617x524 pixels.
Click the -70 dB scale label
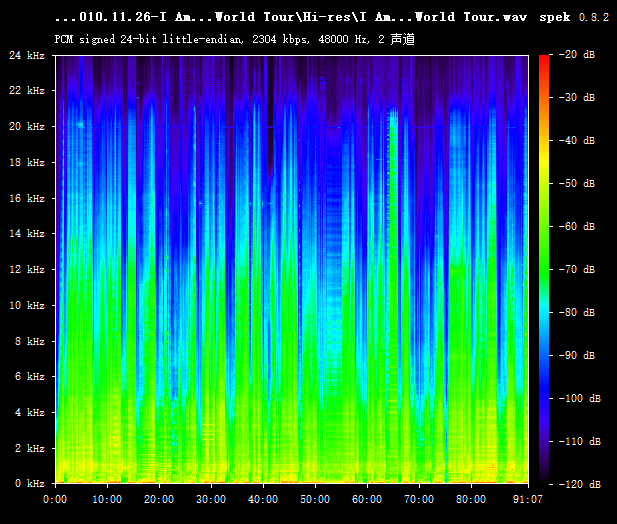tap(577, 269)
